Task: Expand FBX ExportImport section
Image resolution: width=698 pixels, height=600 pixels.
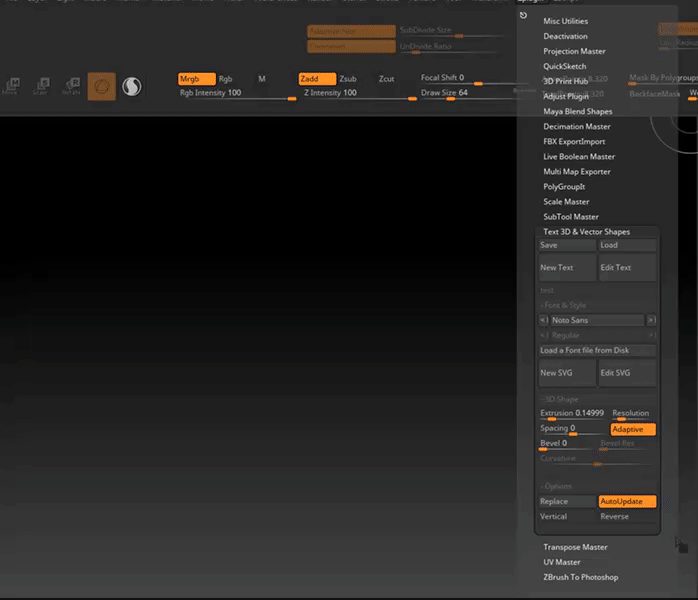Action: [x=574, y=142]
